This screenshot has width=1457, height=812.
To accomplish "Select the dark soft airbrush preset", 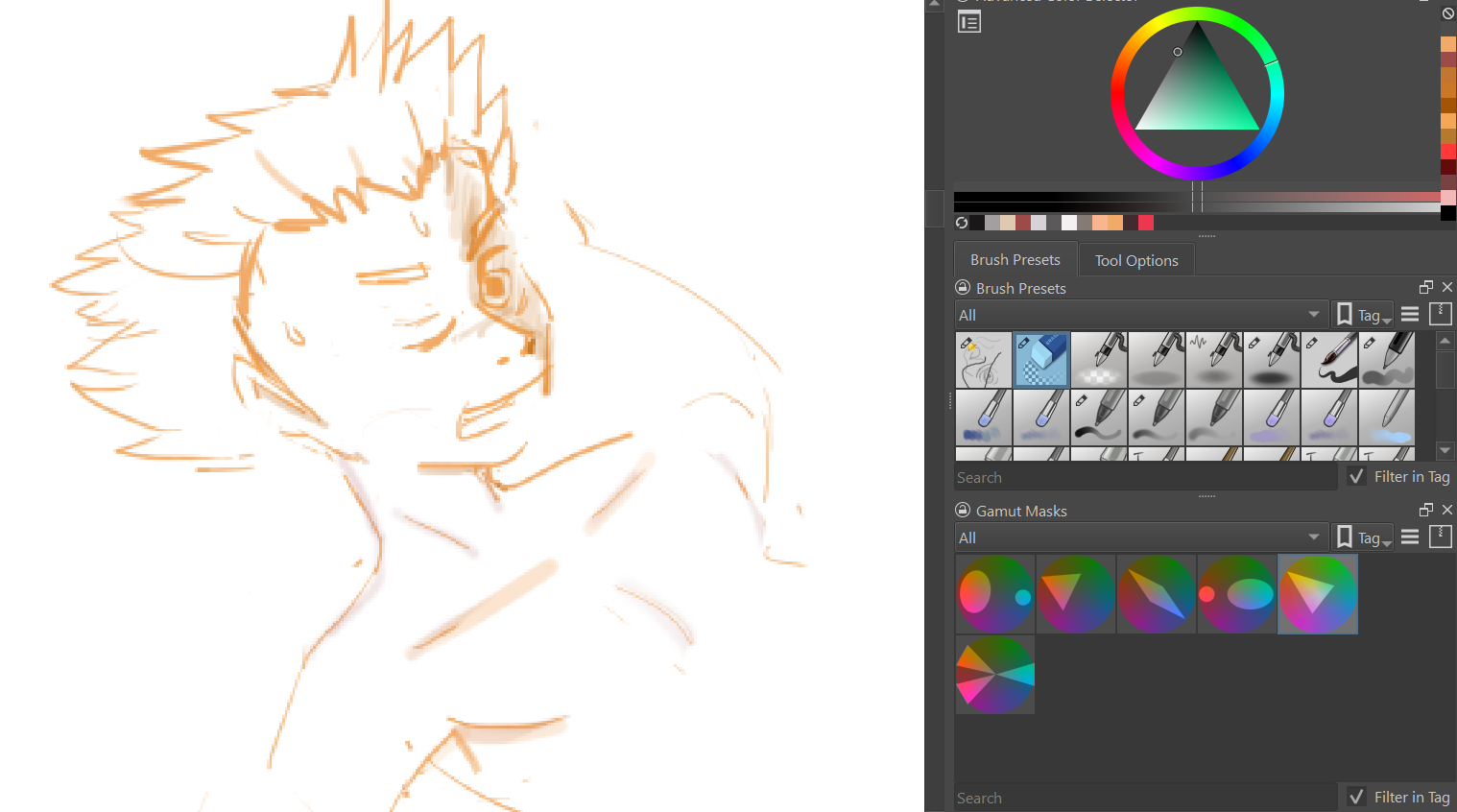I will point(1272,360).
